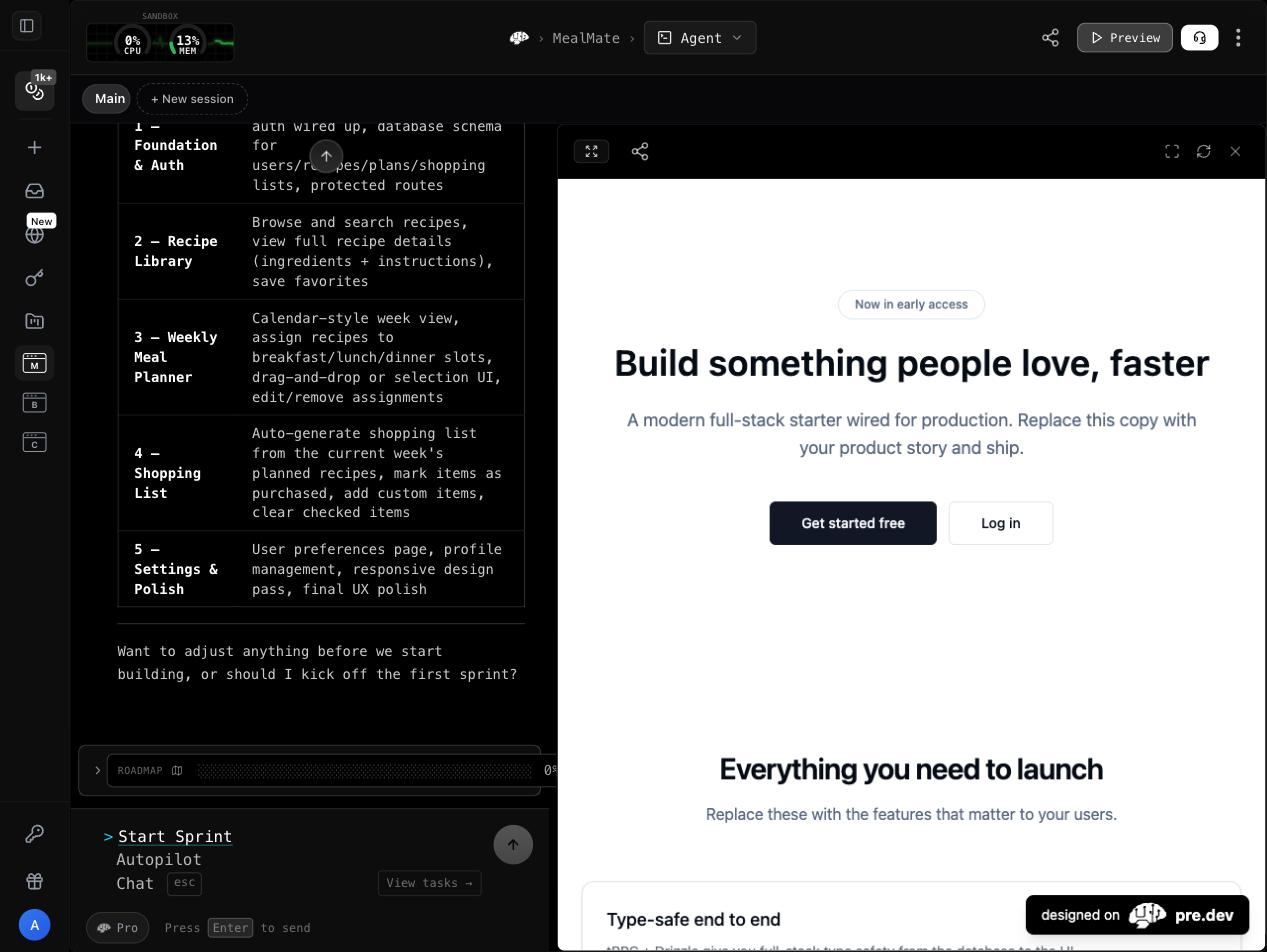Open the gift icon in sidebar
Image resolution: width=1267 pixels, height=952 pixels.
coord(35,881)
